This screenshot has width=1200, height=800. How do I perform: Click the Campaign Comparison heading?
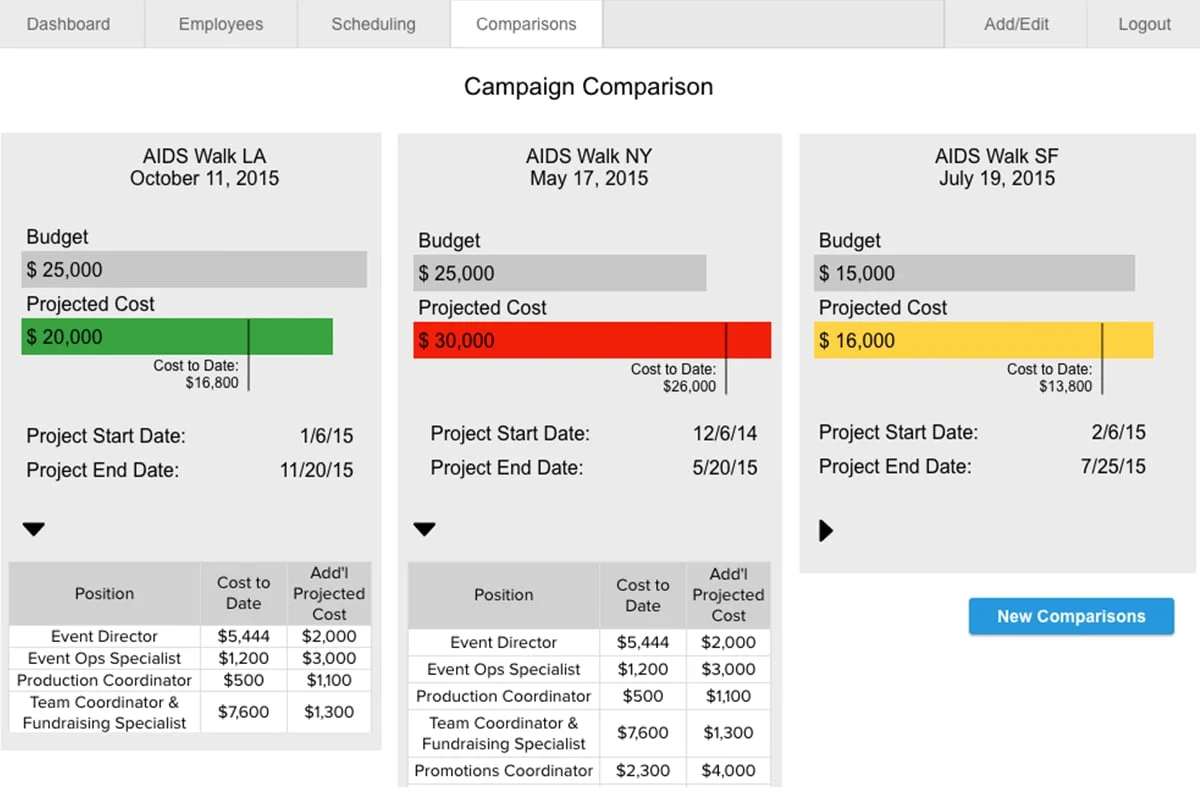[x=588, y=87]
